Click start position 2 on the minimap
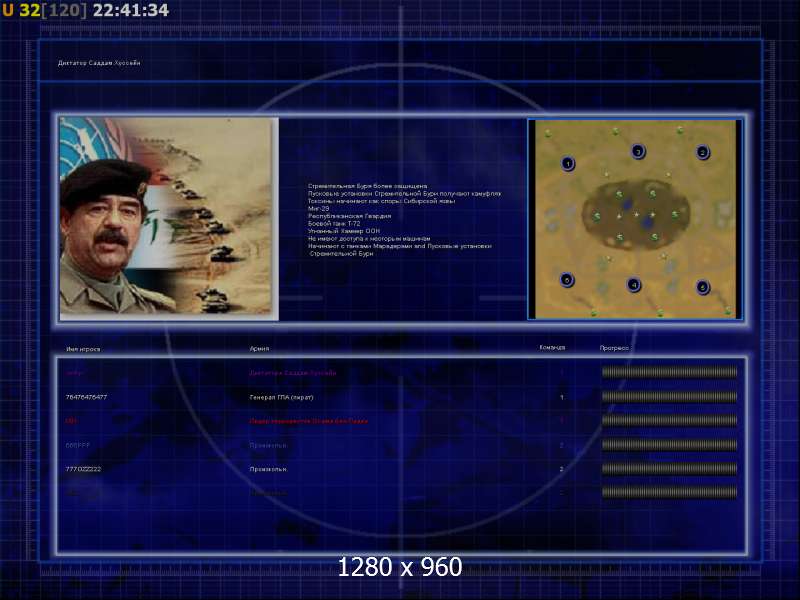Screen dimensions: 800x600 [x=703, y=152]
